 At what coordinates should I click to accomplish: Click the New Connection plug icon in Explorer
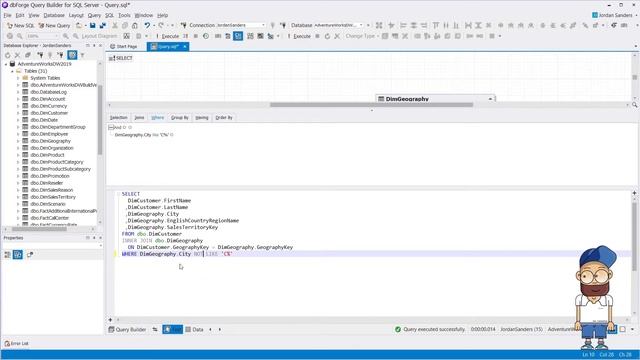tap(40, 55)
